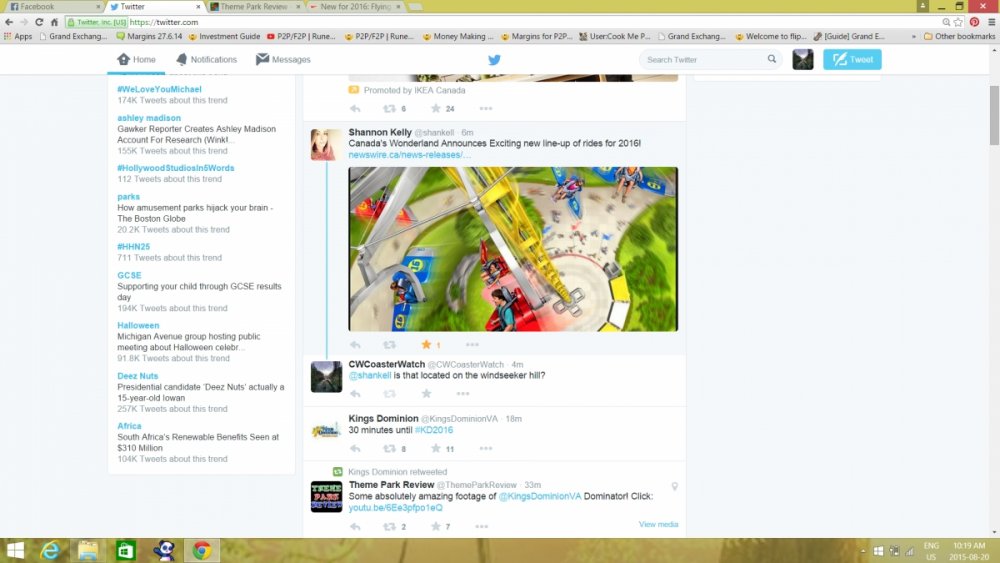This screenshot has width=1000, height=563.
Task: Open #KD2016 hashtag link
Action: [434, 430]
